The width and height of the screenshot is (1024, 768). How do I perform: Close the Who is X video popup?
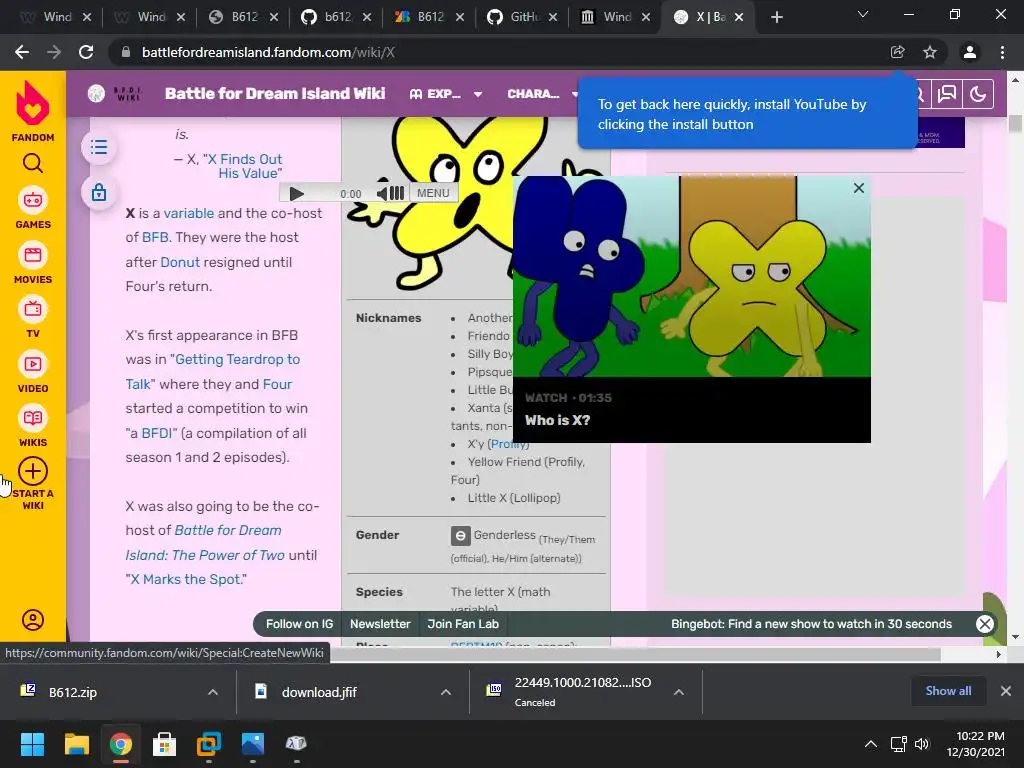tap(859, 188)
